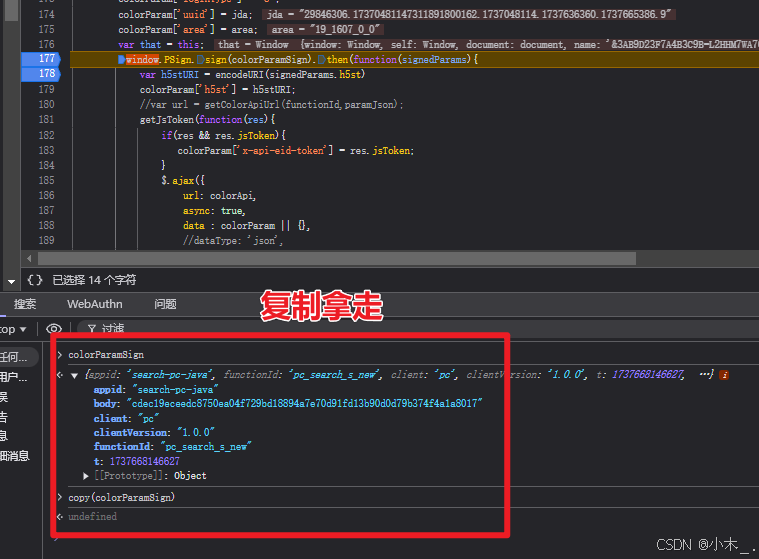The width and height of the screenshot is (759, 559).
Task: Click the appid value search-pc-java
Action: pyautogui.click(x=175, y=389)
